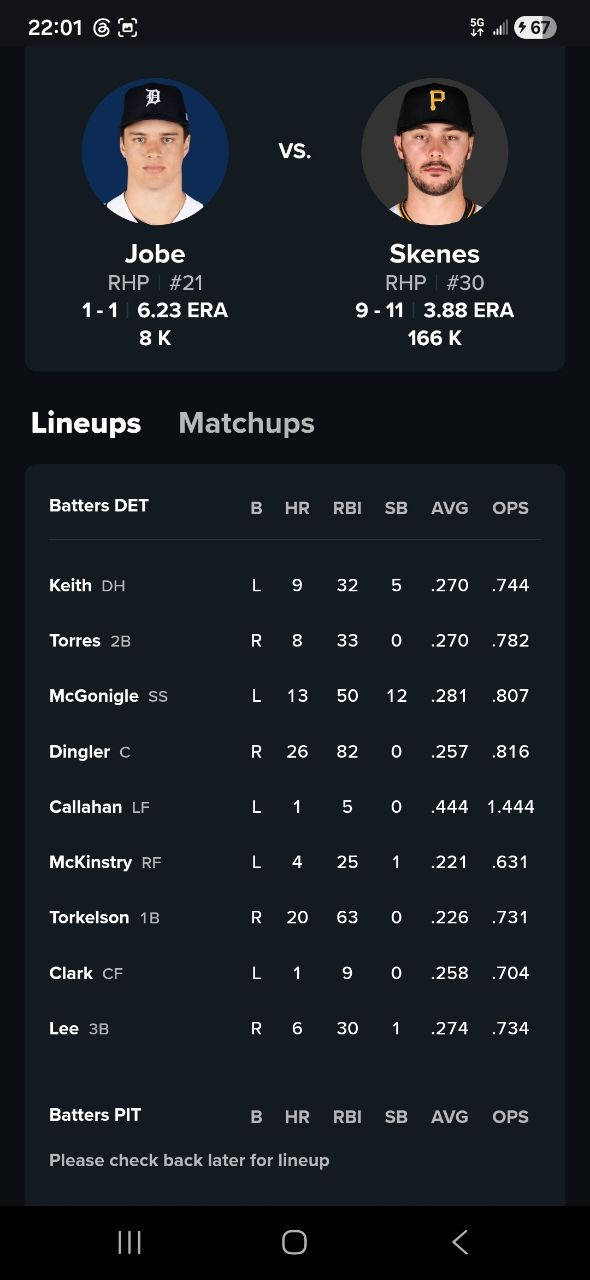This screenshot has height=1280, width=590.
Task: Open Jobe's pitcher headshot
Action: 155,151
